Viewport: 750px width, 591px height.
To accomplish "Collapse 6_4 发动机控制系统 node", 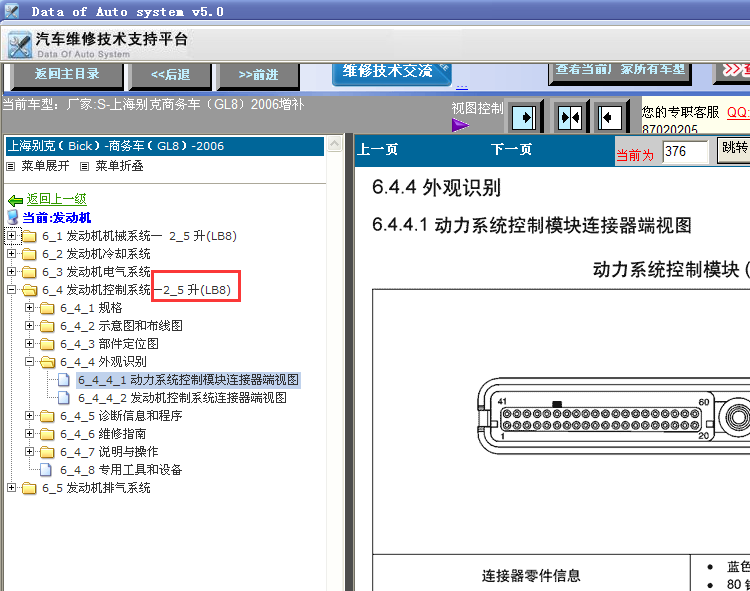I will [x=11, y=289].
